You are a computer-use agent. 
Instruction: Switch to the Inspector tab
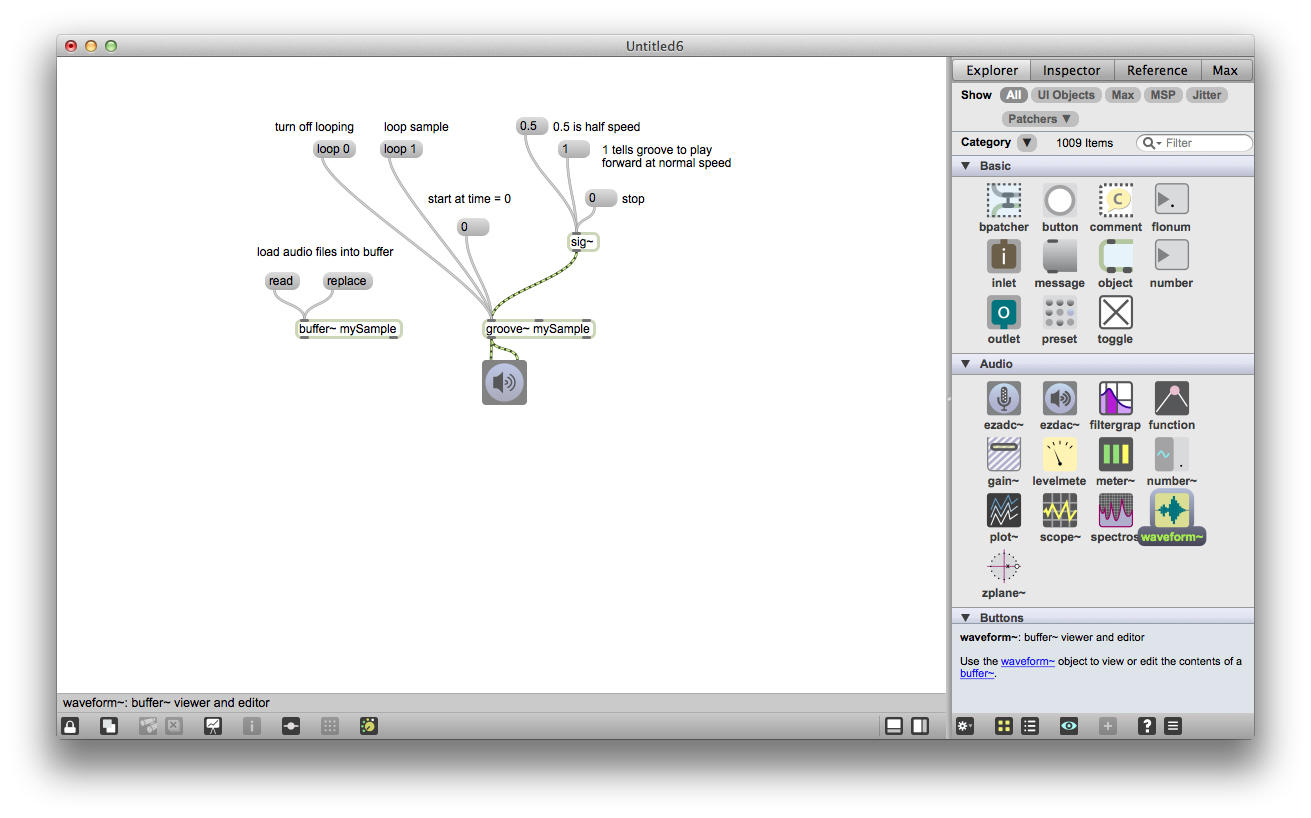pyautogui.click(x=1071, y=70)
